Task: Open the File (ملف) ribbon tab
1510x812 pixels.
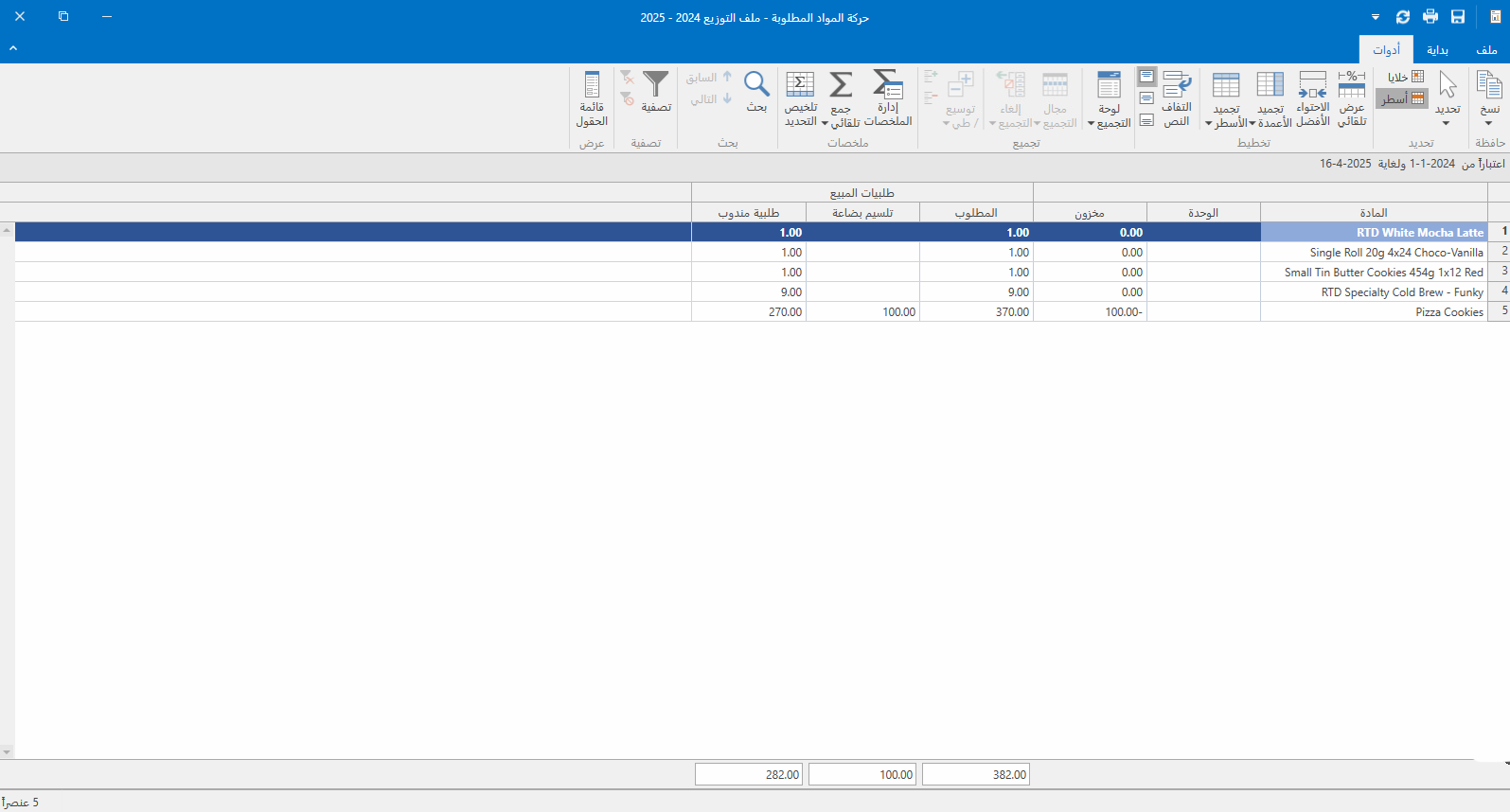Action: 1486,50
